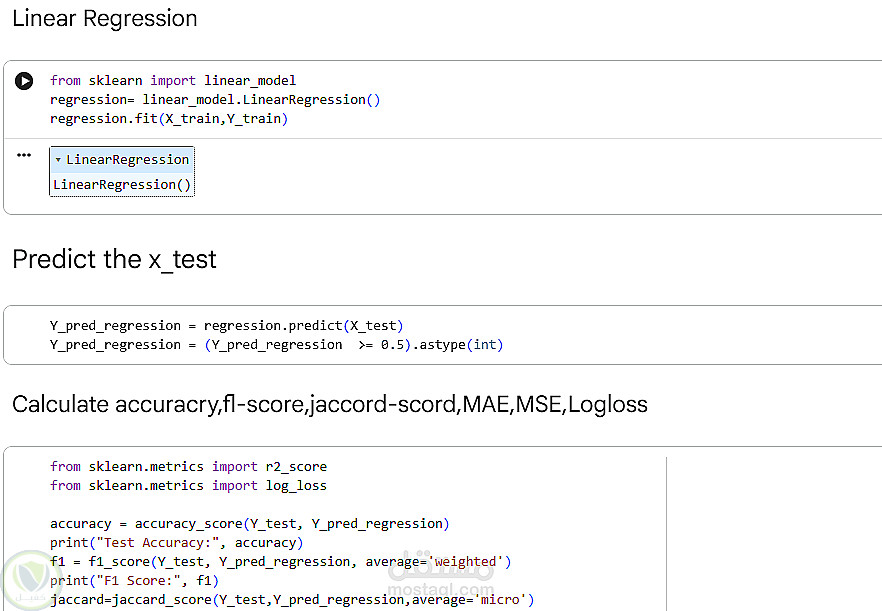Click the jaccard_score micro average line

pos(292,599)
